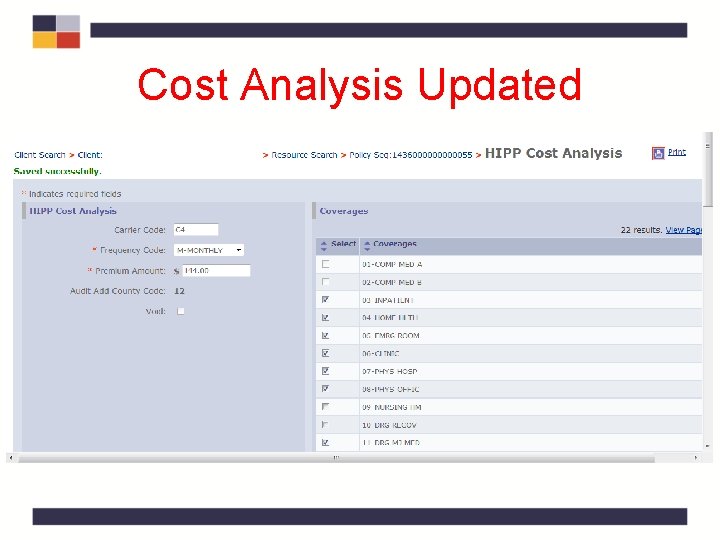Open the Print link
Screen dimensions: 720x540
pos(677,152)
